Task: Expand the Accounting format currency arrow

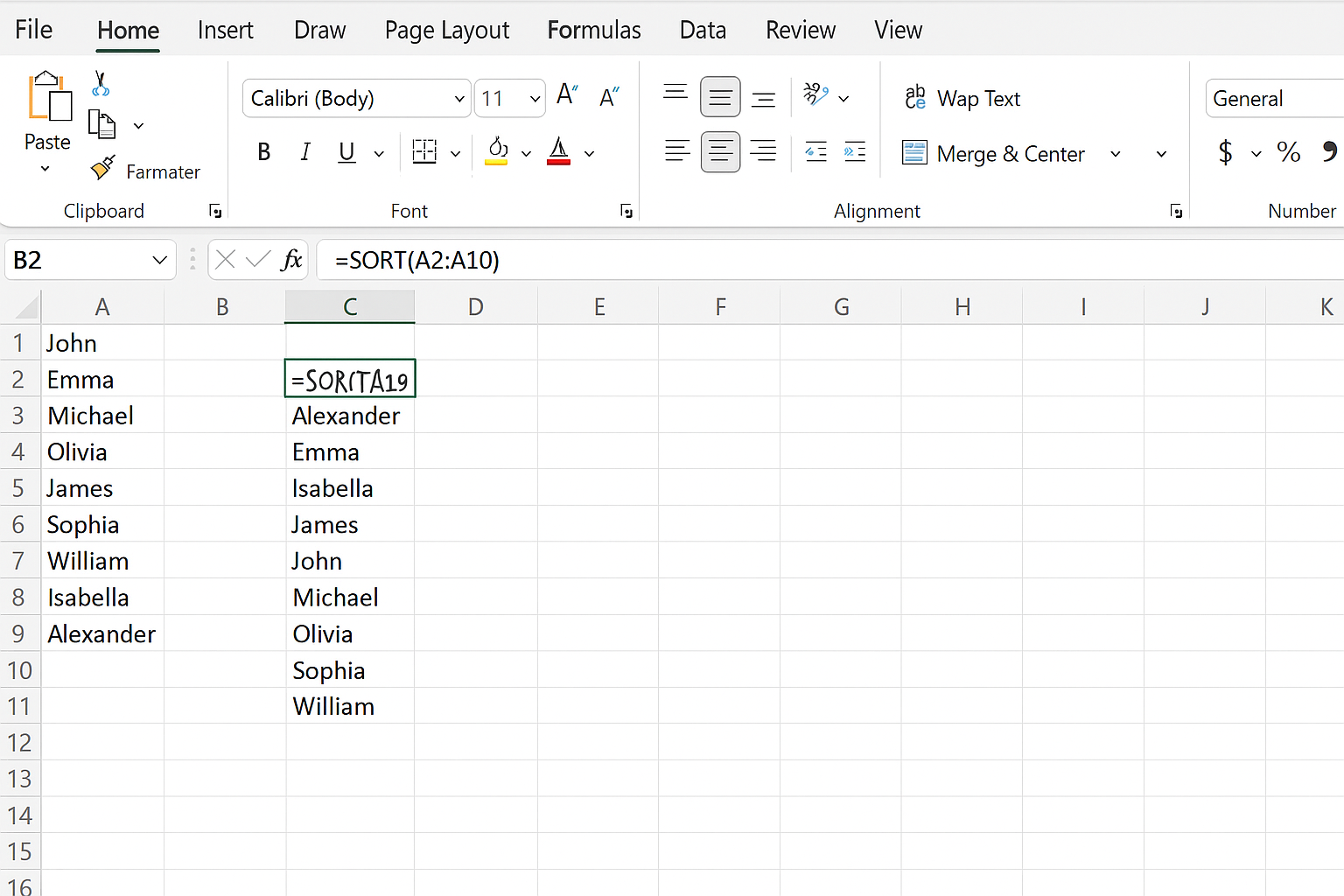Action: [x=1256, y=154]
